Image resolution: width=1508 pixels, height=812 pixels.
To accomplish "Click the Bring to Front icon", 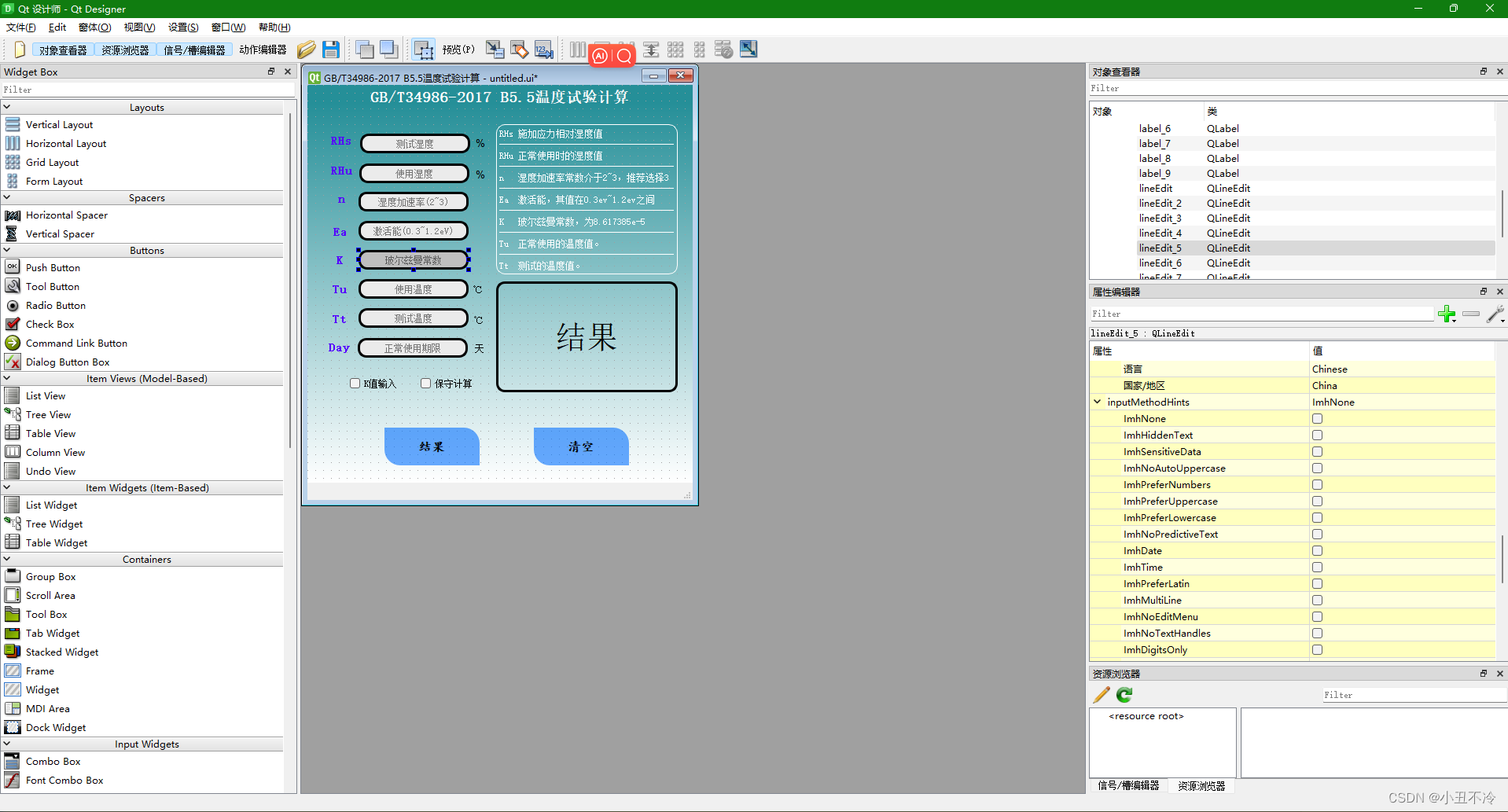I will pyautogui.click(x=389, y=50).
